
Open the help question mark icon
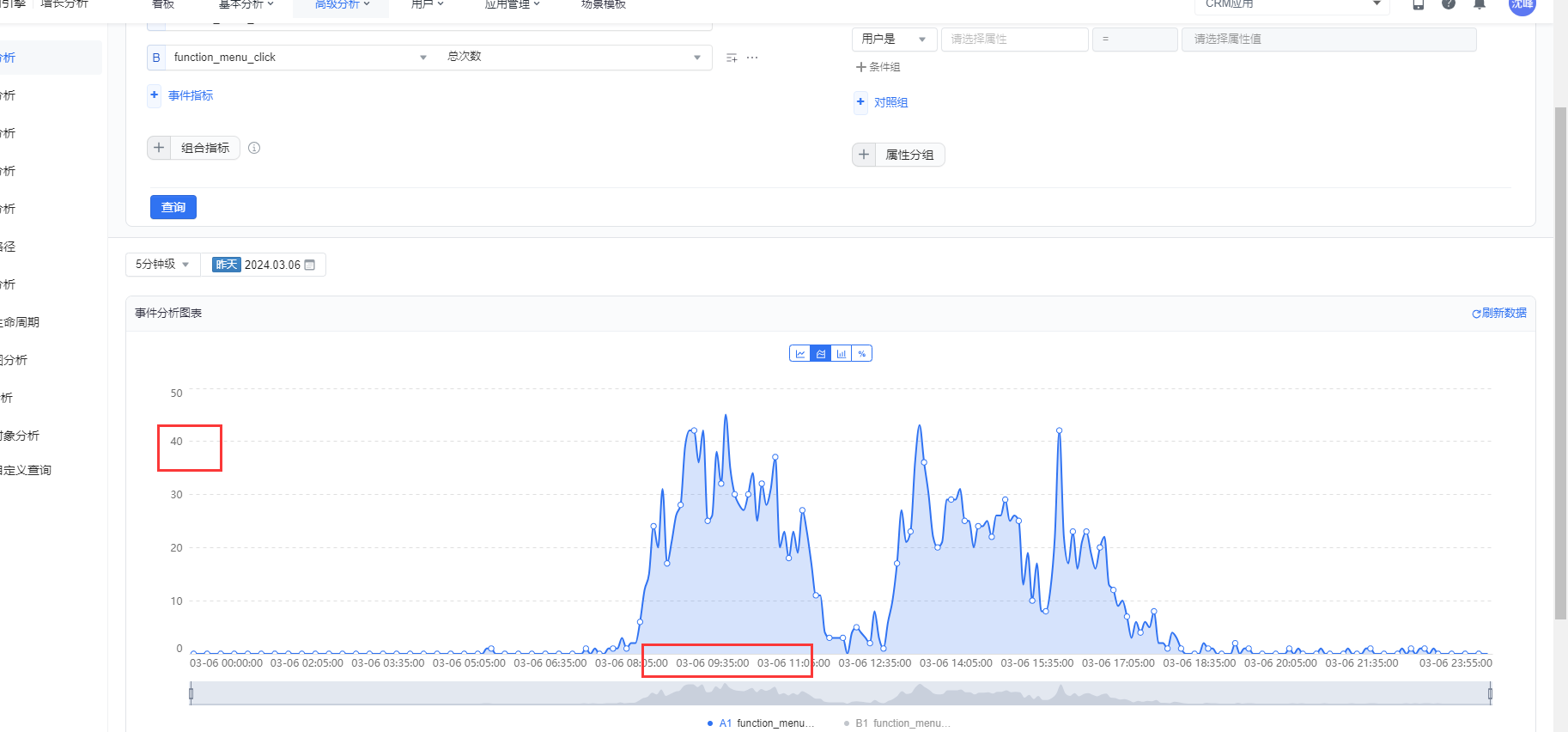coord(1449,3)
